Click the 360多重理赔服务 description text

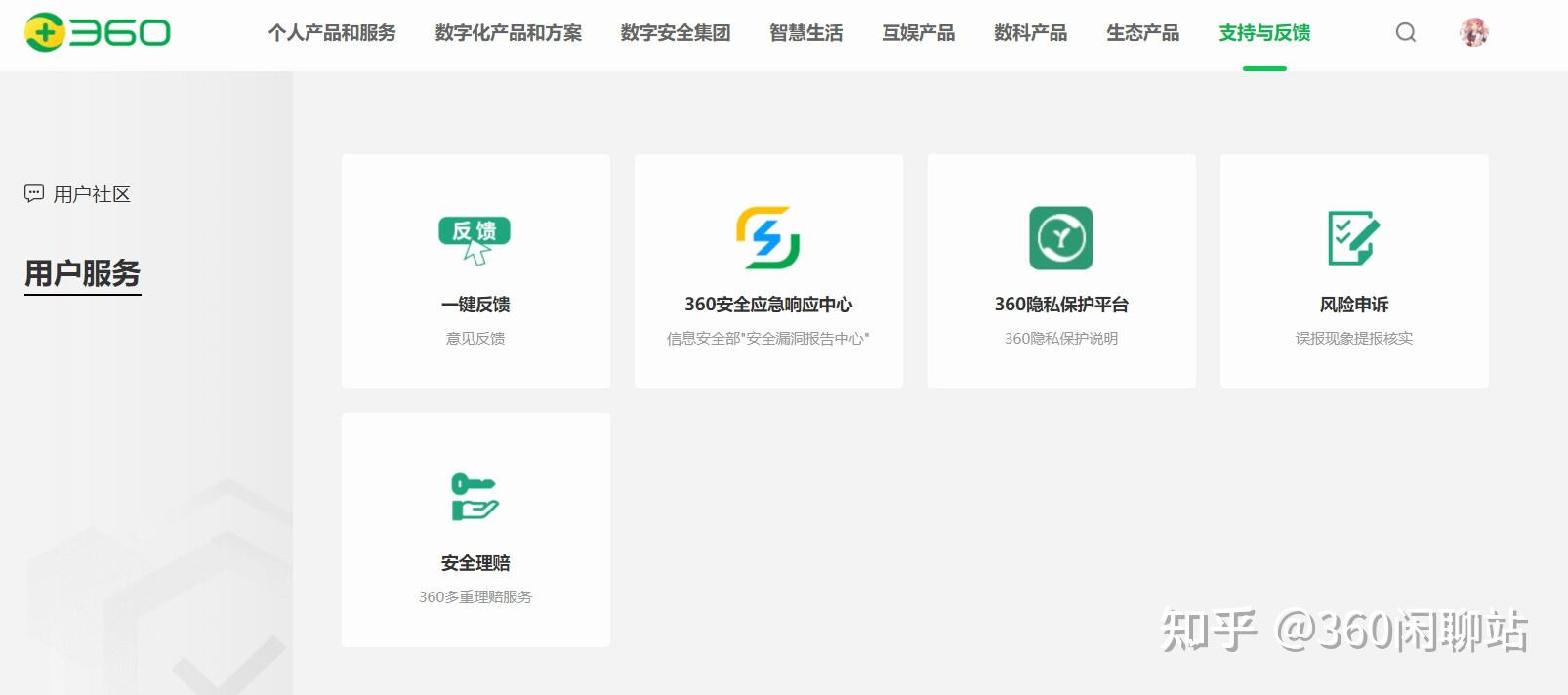coord(475,597)
